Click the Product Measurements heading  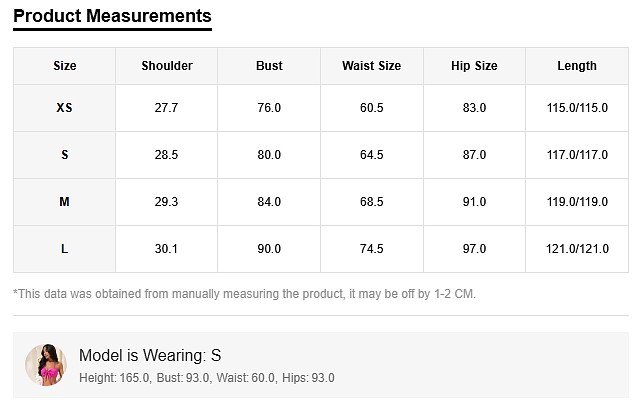pyautogui.click(x=112, y=16)
